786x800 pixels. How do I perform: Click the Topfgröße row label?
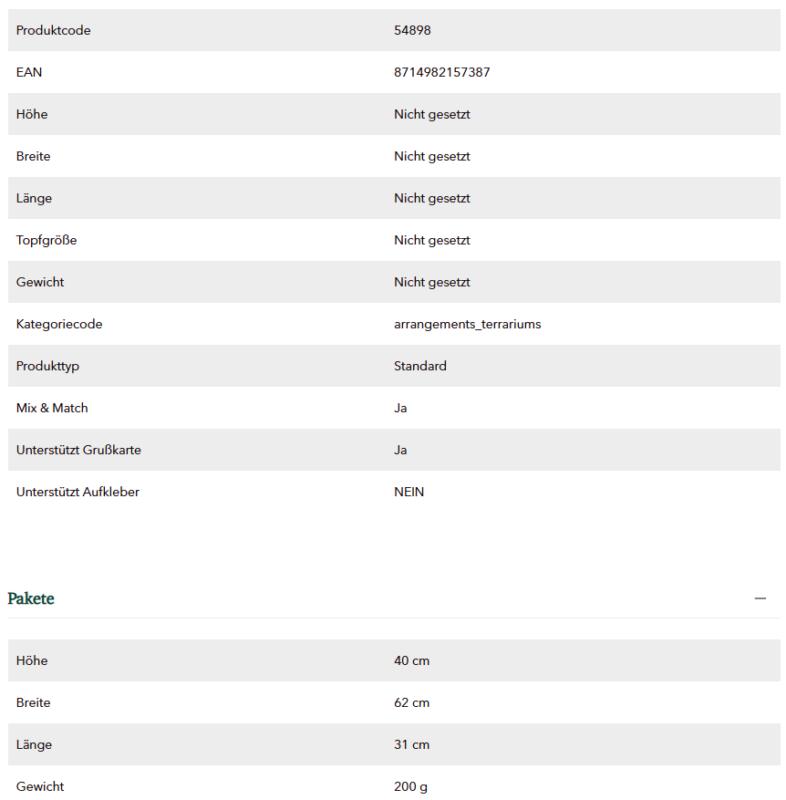point(46,240)
